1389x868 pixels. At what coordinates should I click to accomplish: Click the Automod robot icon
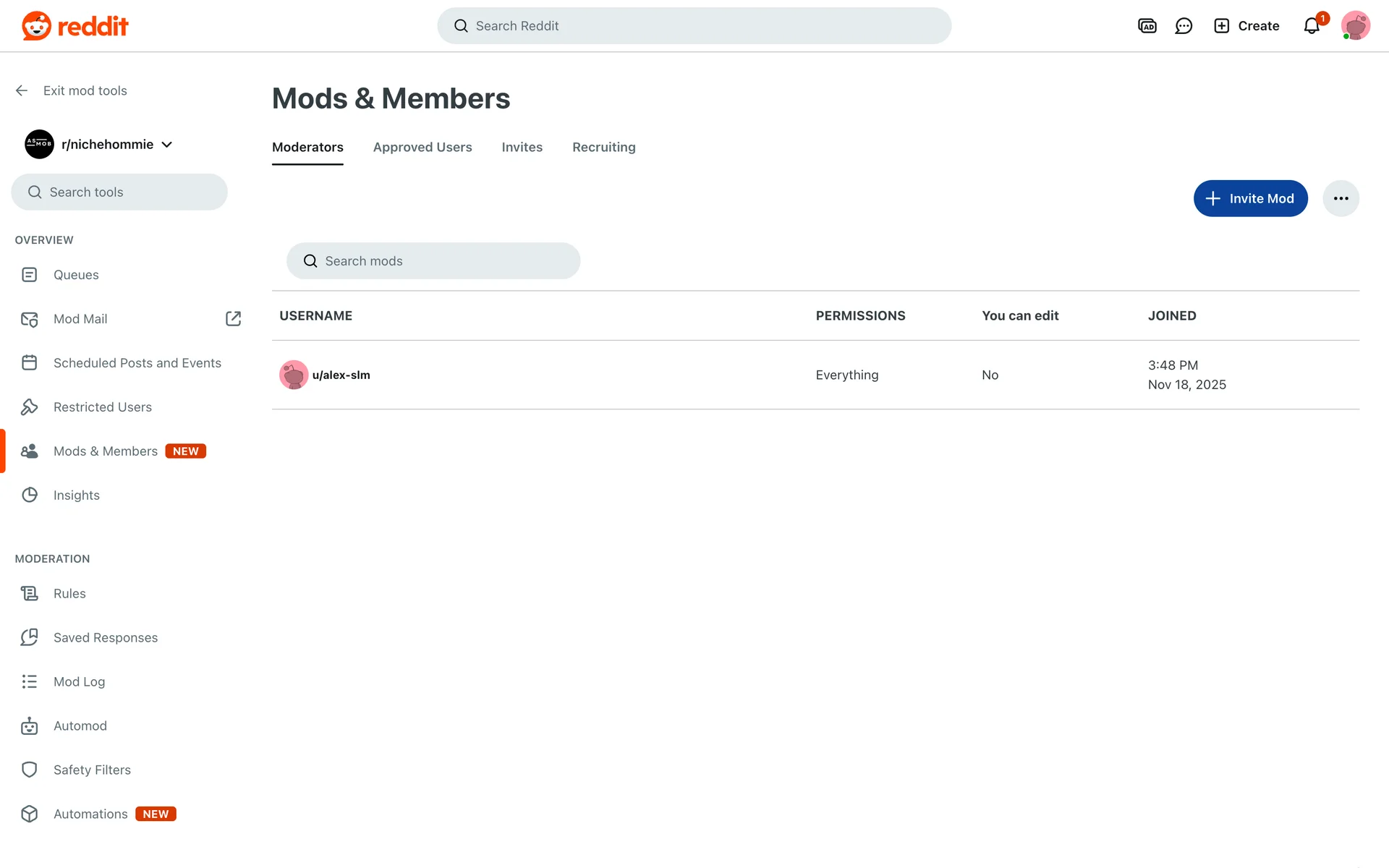pos(30,726)
